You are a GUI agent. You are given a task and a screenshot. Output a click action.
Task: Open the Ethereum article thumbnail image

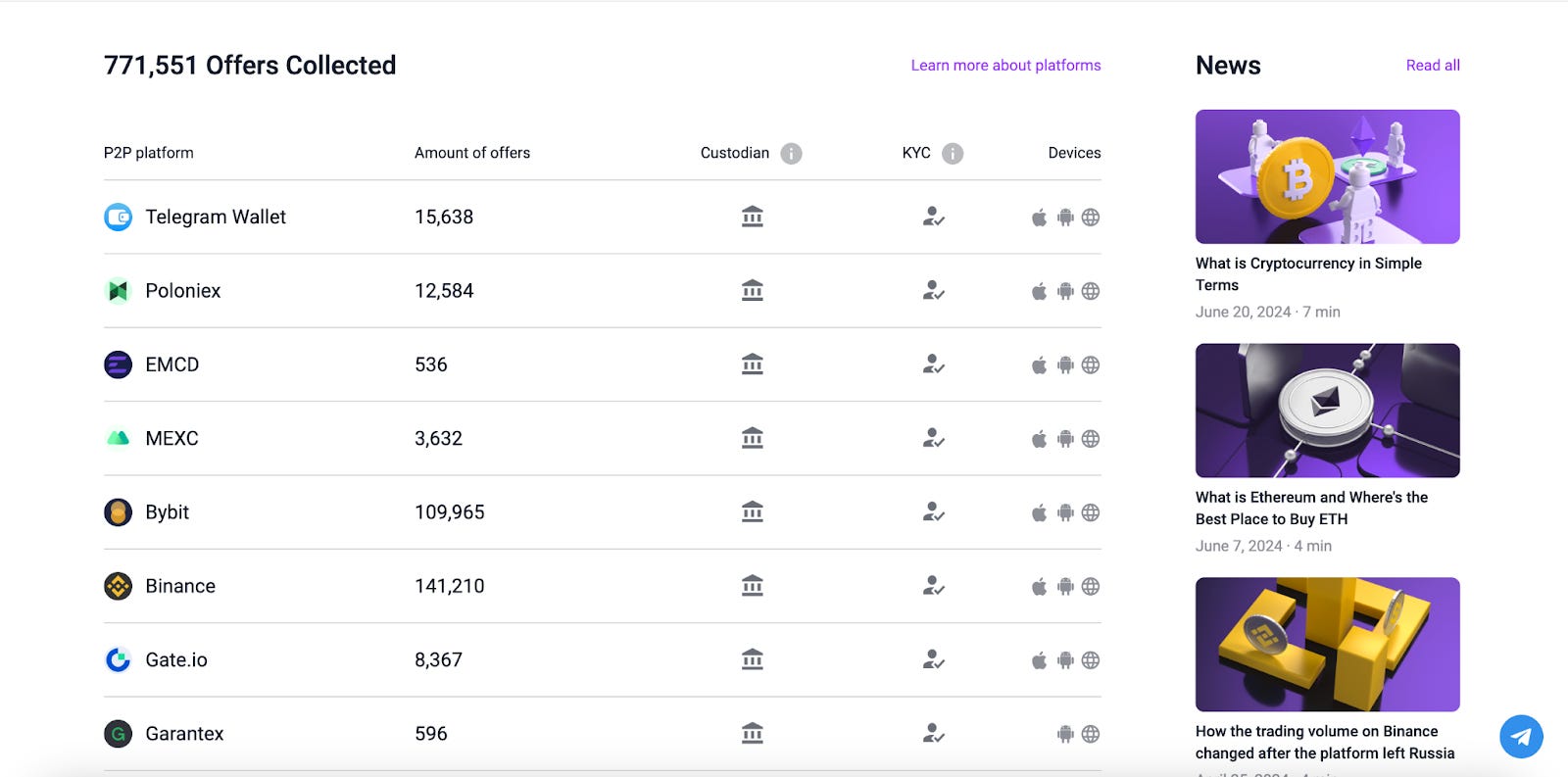point(1327,411)
